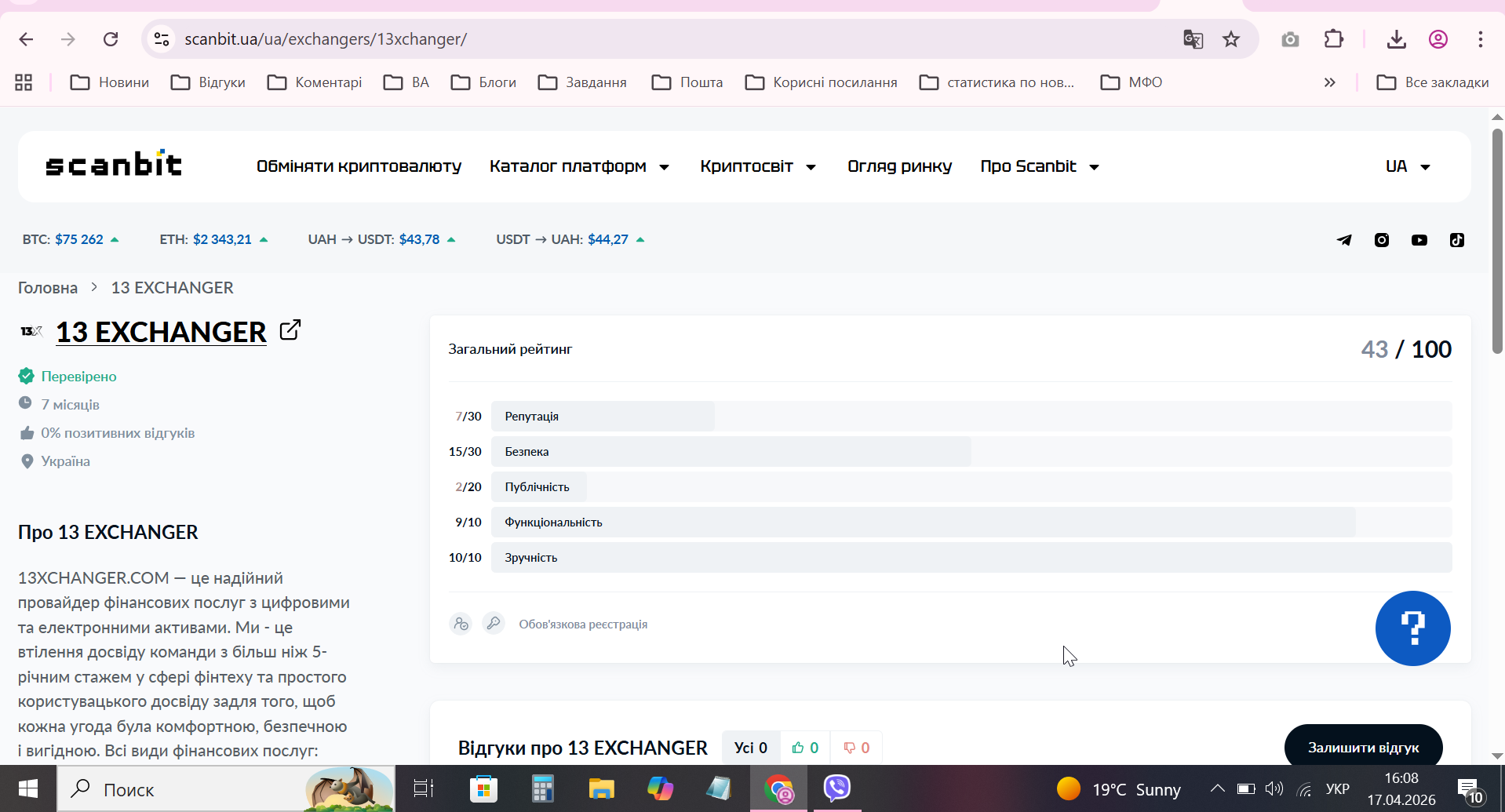Open the 13 EXCHANGER title link
1505x812 pixels.
(x=161, y=332)
